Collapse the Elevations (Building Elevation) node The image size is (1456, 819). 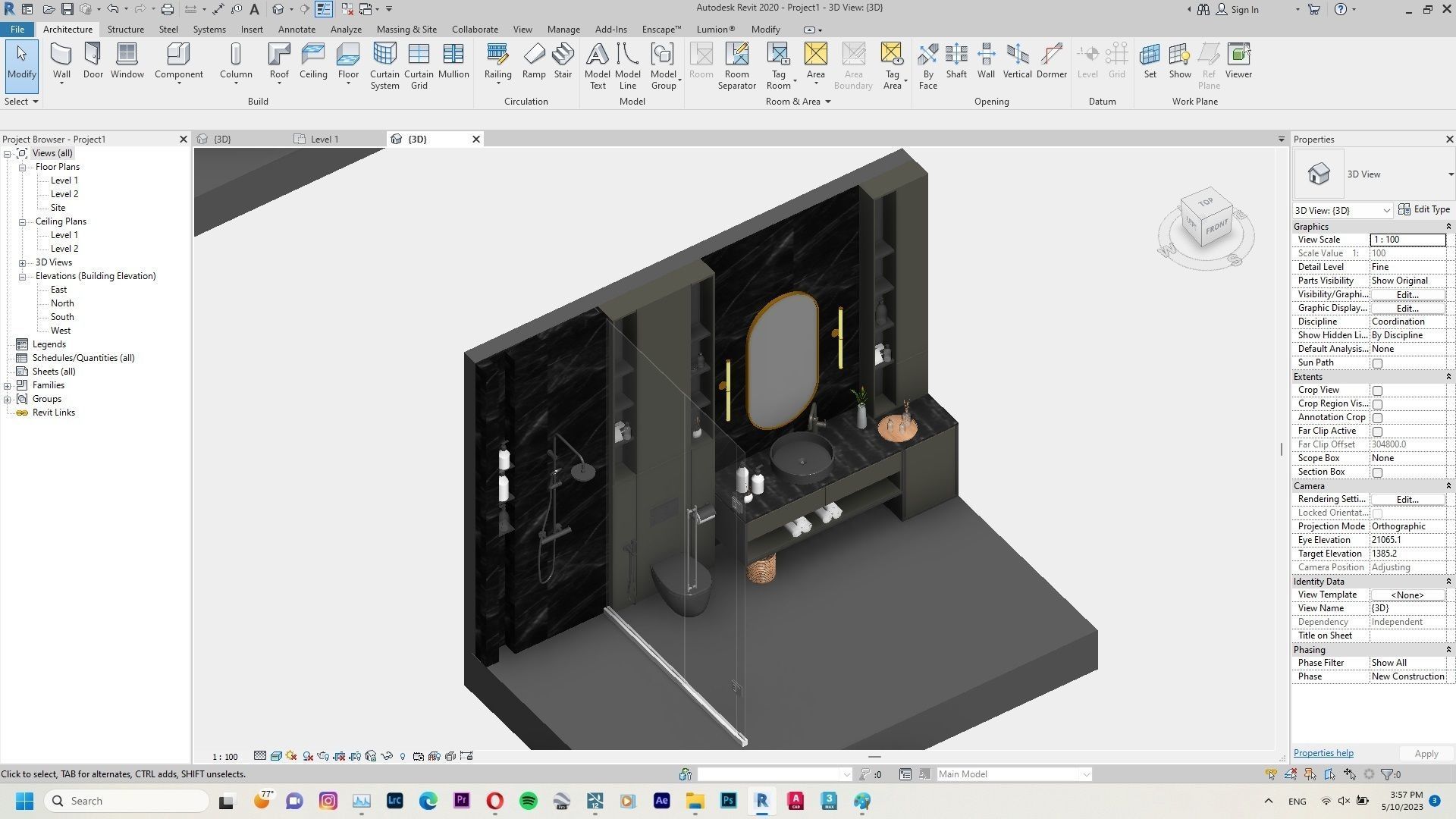point(23,276)
